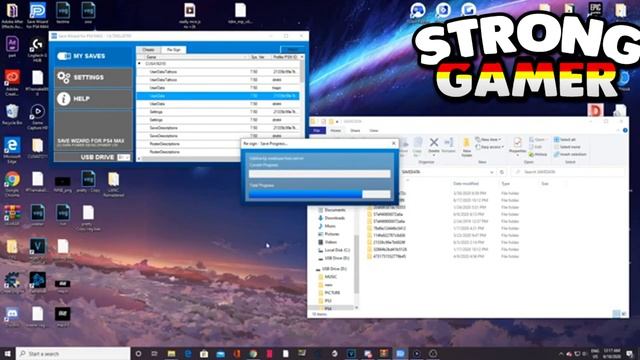Open the Share ribbon tab in Explorer
The image size is (640, 360).
(355, 131)
